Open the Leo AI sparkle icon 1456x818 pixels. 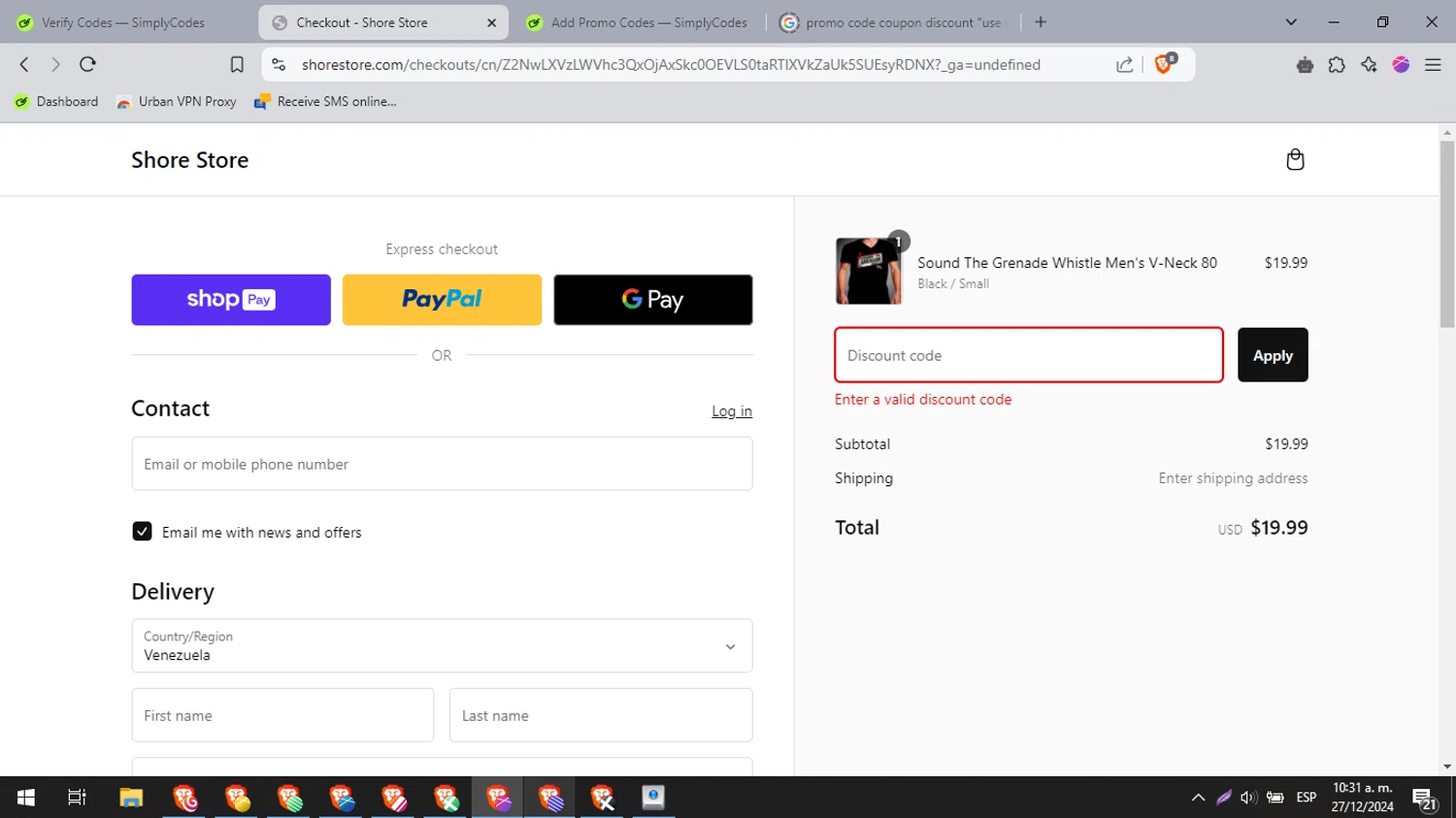coord(1369,64)
